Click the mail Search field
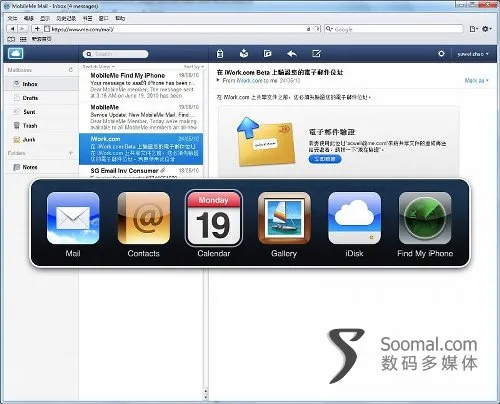The image size is (500, 404). pos(115,54)
